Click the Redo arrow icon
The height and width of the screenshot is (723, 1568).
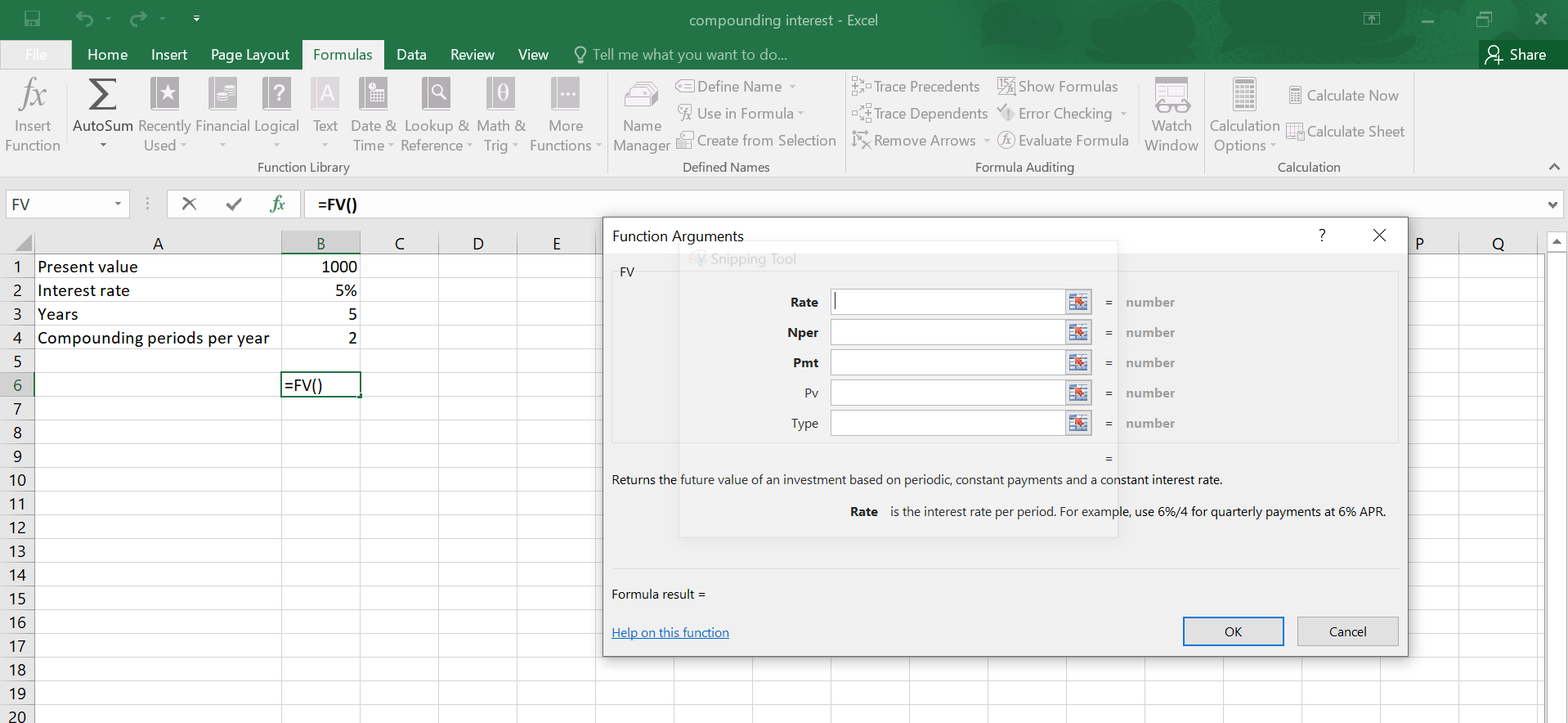[x=138, y=18]
